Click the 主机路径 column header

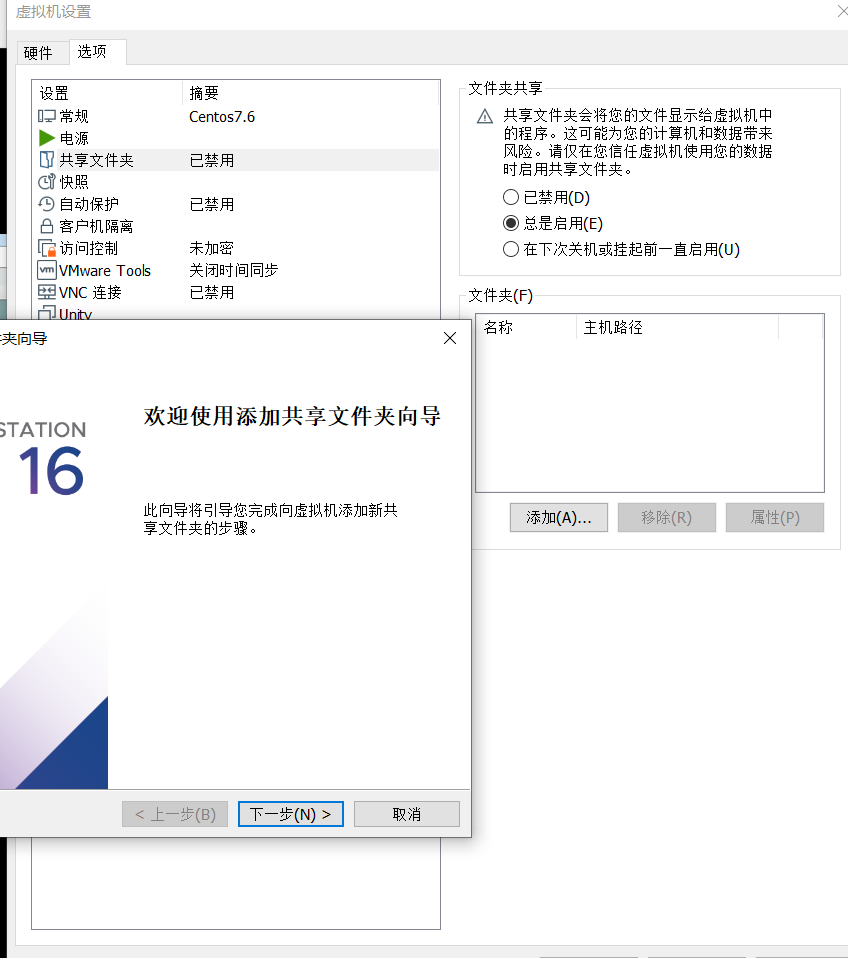click(678, 327)
